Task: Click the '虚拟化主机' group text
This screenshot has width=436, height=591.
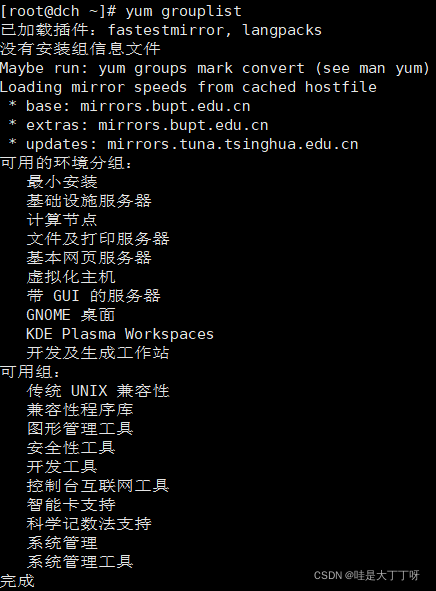Action: coord(71,277)
